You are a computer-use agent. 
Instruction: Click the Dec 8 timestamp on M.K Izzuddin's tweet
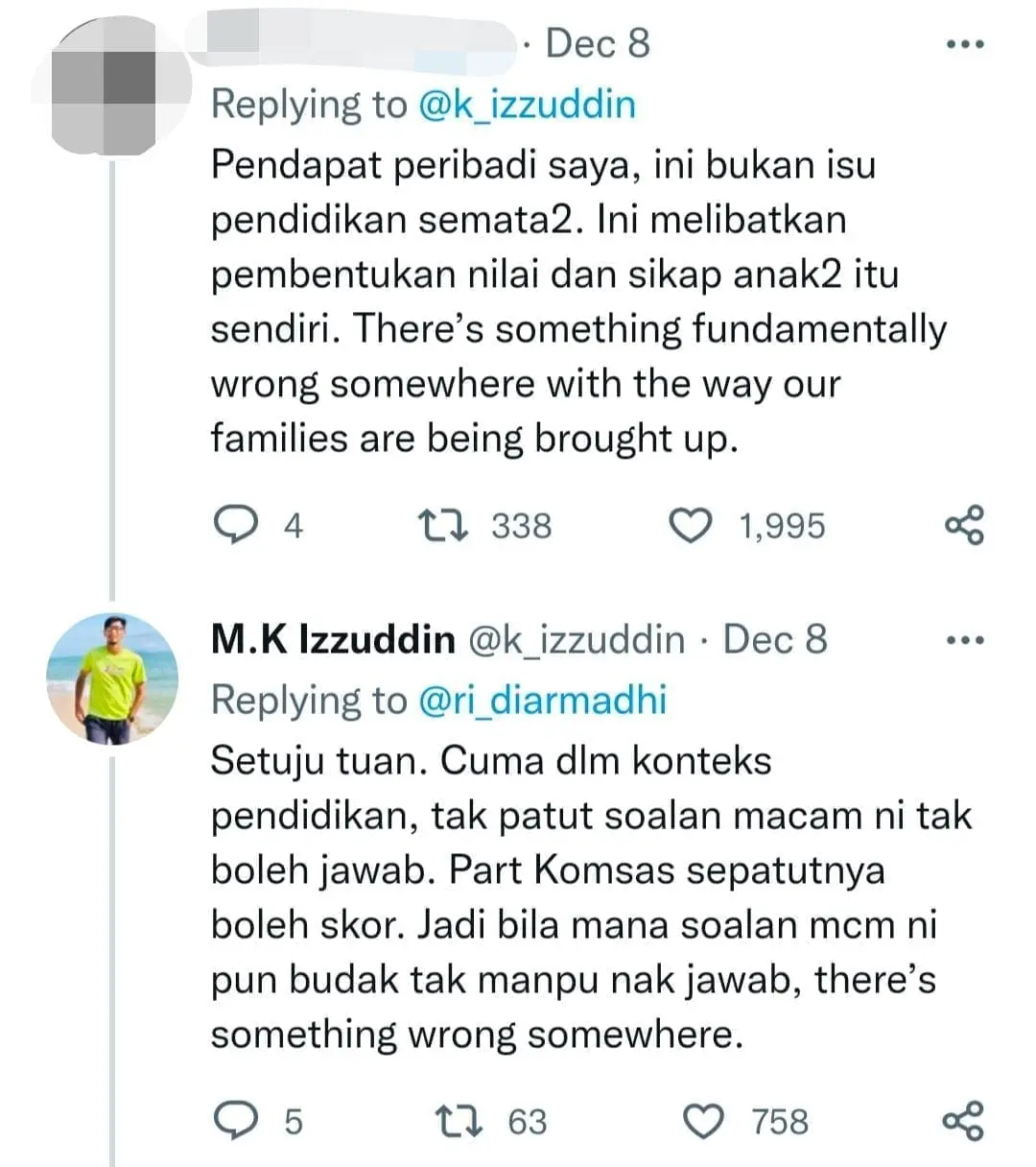[775, 638]
